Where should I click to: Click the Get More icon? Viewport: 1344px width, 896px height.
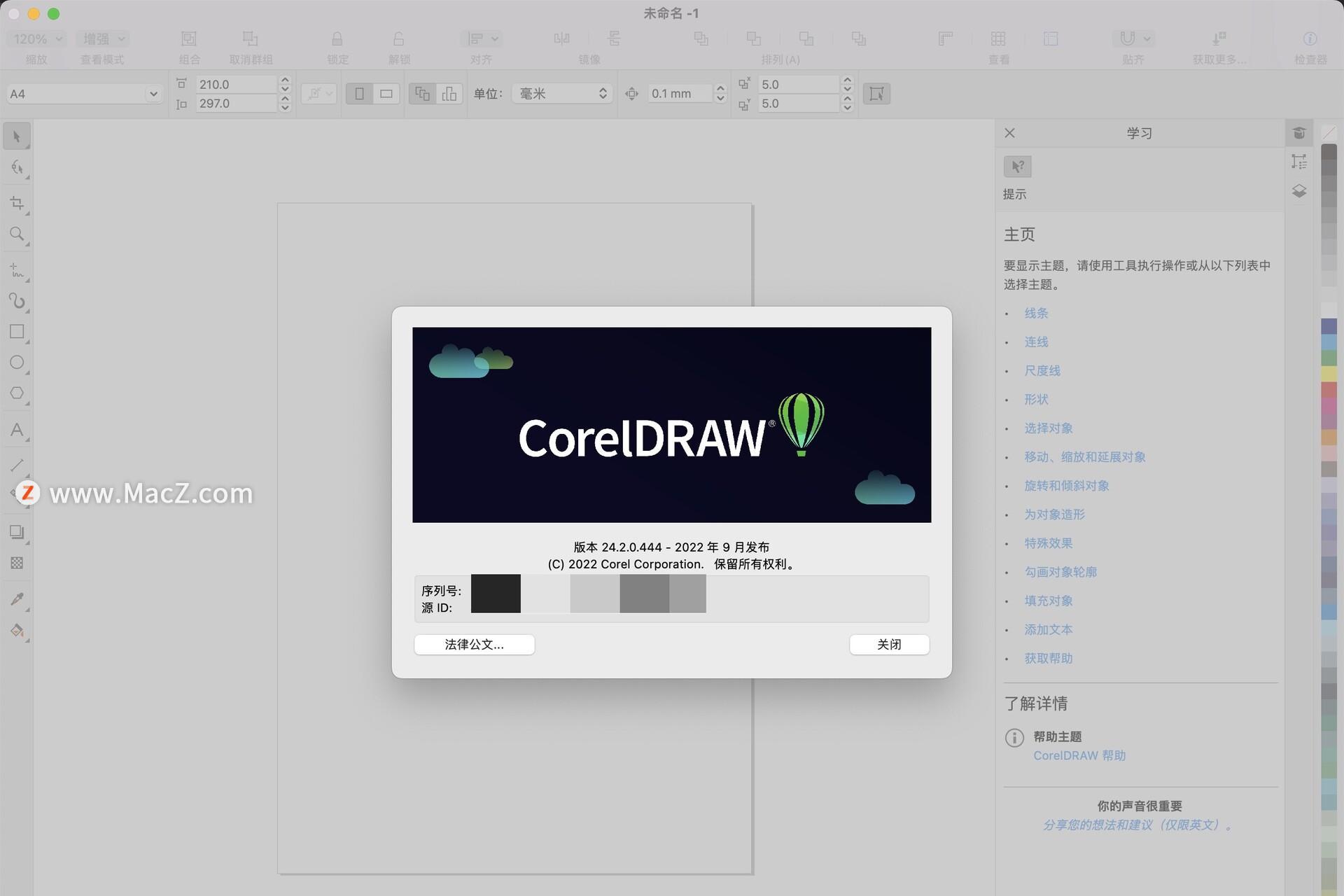click(1219, 38)
